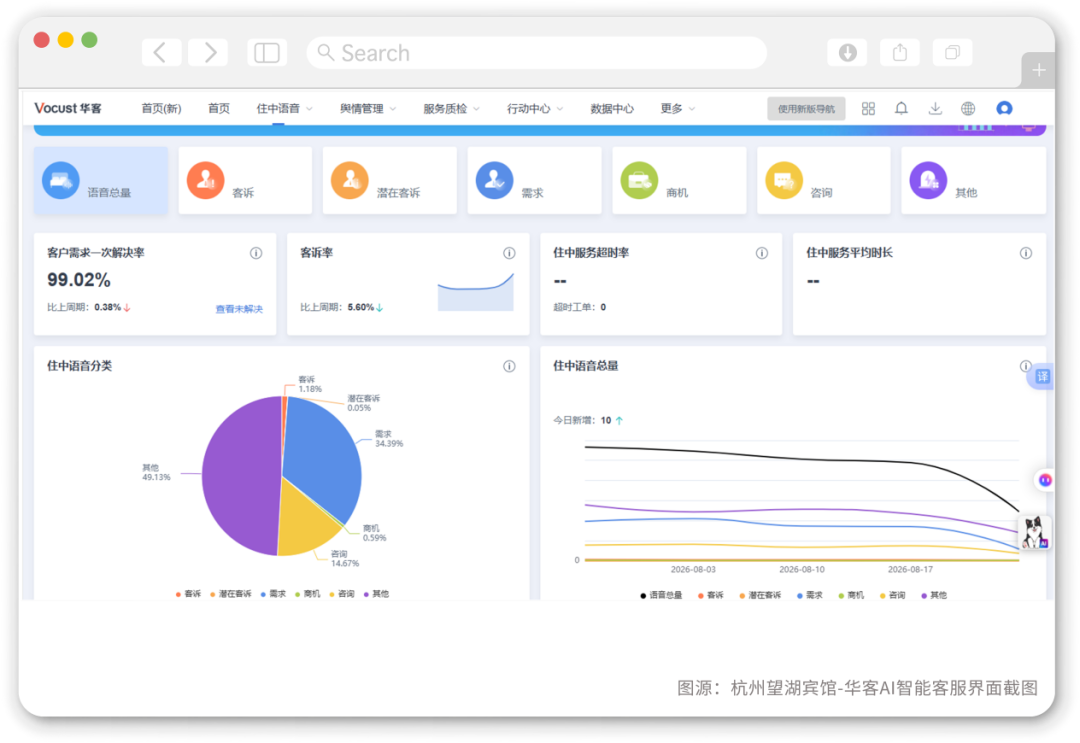Go back in the browser
This screenshot has width=1080, height=743.
(161, 52)
